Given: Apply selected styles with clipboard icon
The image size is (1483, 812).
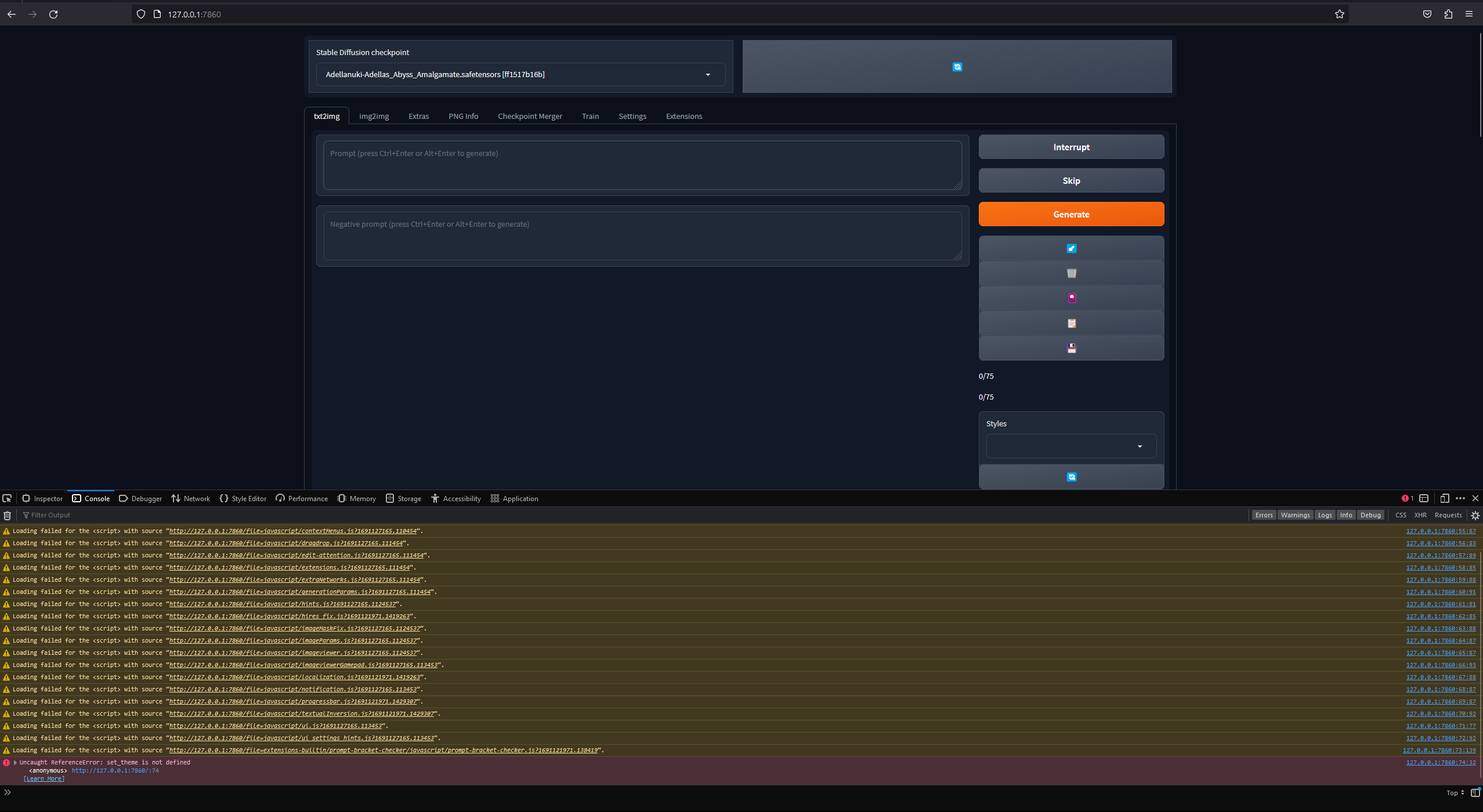Looking at the screenshot, I should coord(1070,322).
